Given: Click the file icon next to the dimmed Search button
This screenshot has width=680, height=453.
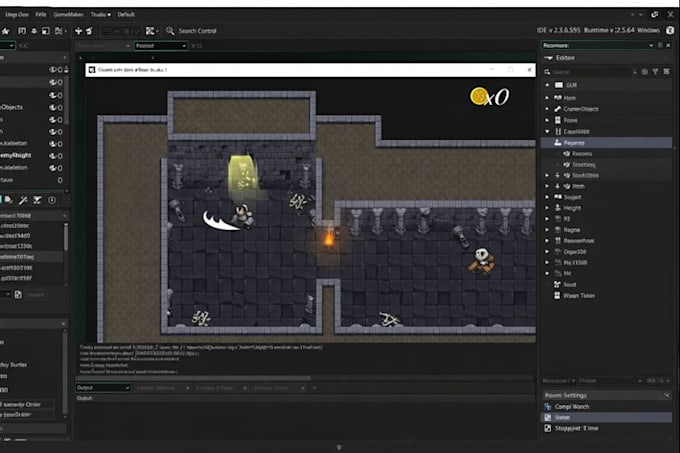Looking at the screenshot, I should [x=18, y=294].
